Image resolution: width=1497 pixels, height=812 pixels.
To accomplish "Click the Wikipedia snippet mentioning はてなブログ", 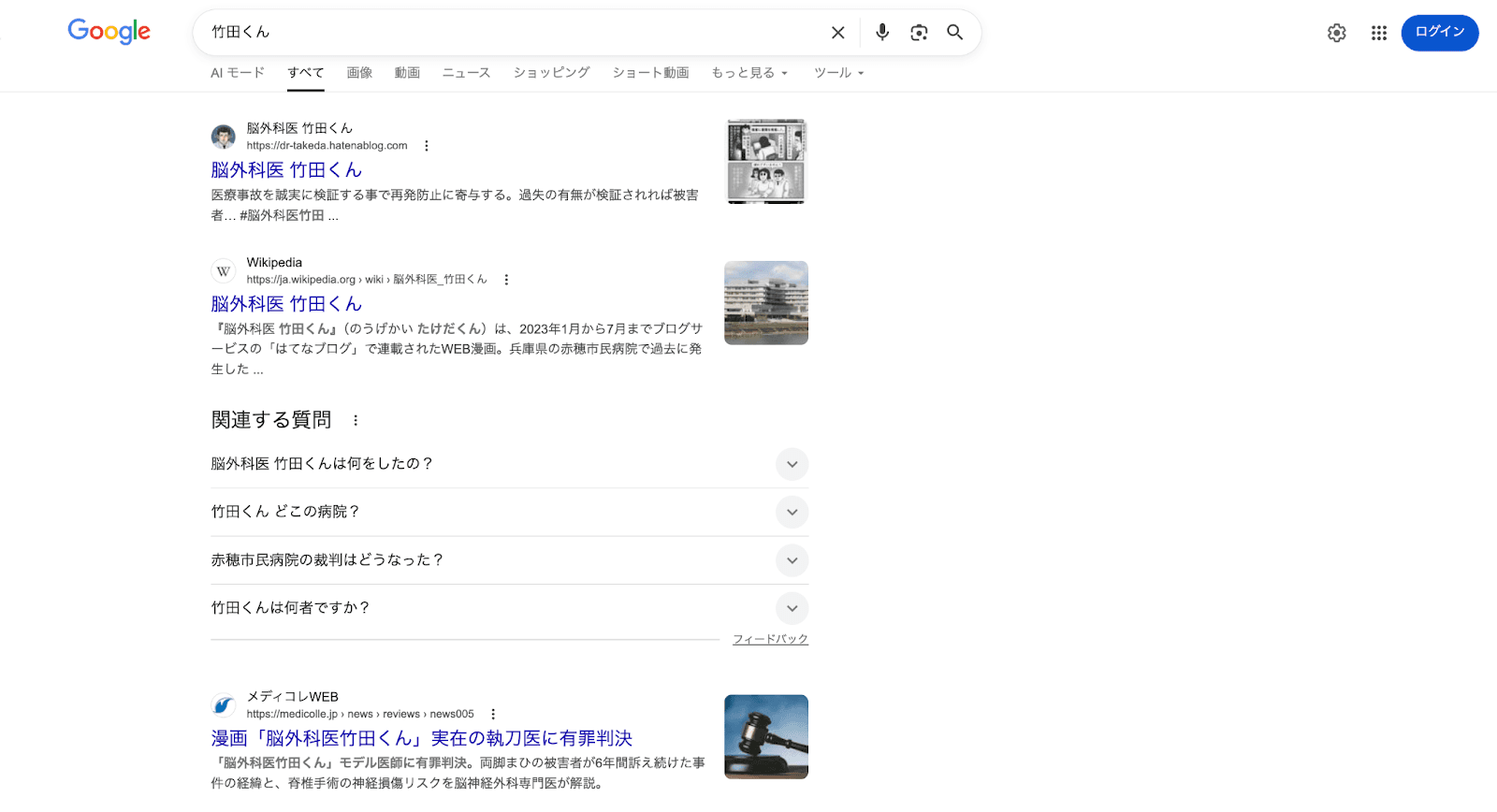I will point(457,349).
